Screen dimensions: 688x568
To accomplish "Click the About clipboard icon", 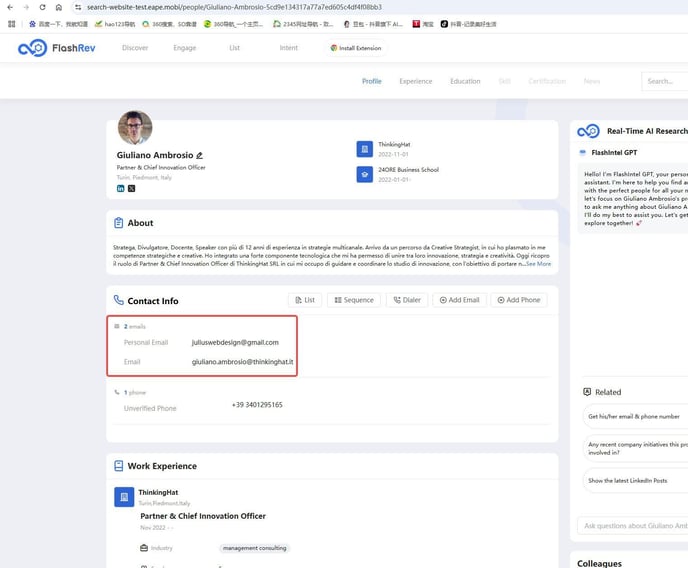I will 118,223.
